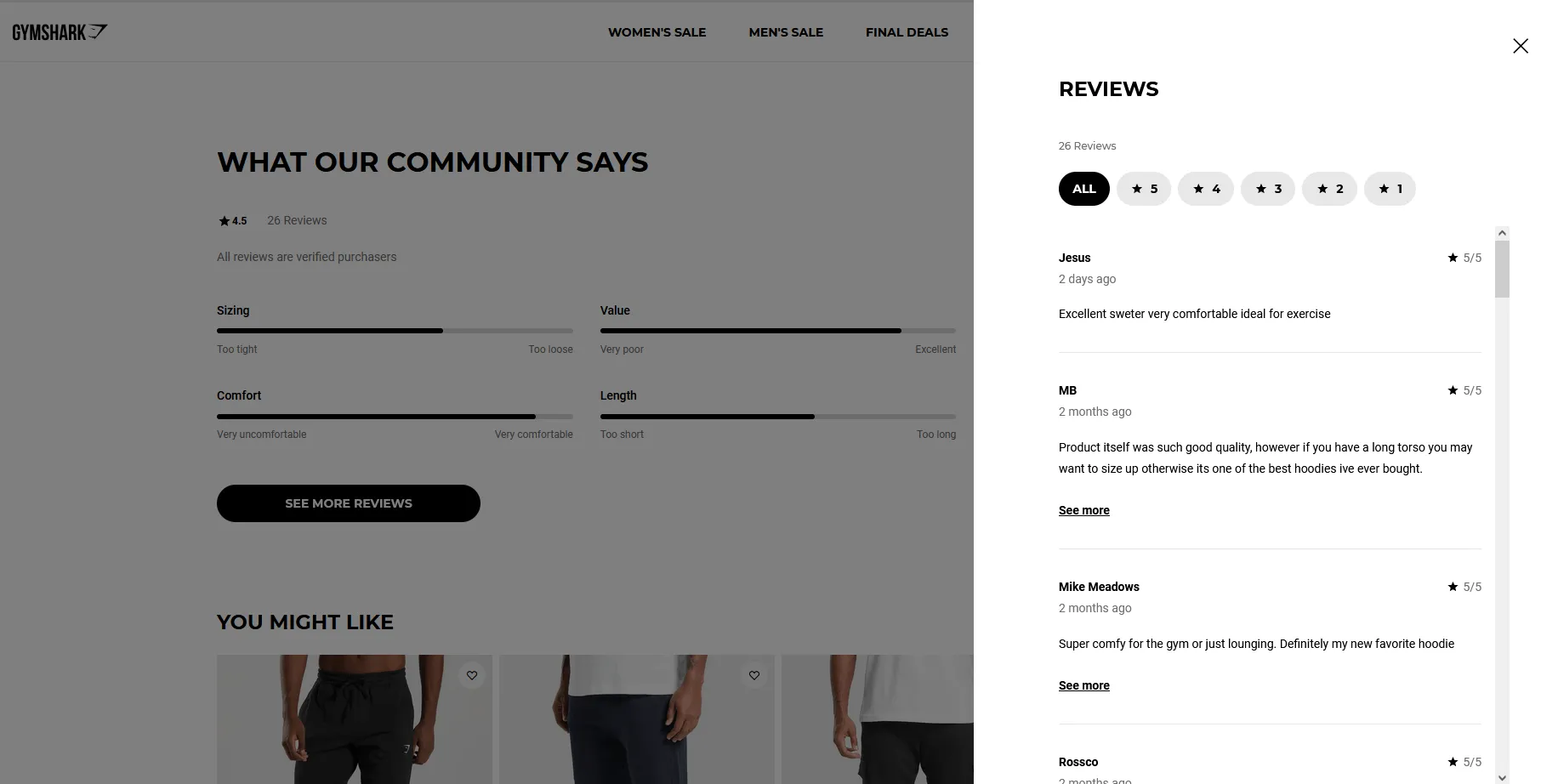Open MEN'S SALE in the navigation
Screen dimensions: 1541x784
pos(785,31)
